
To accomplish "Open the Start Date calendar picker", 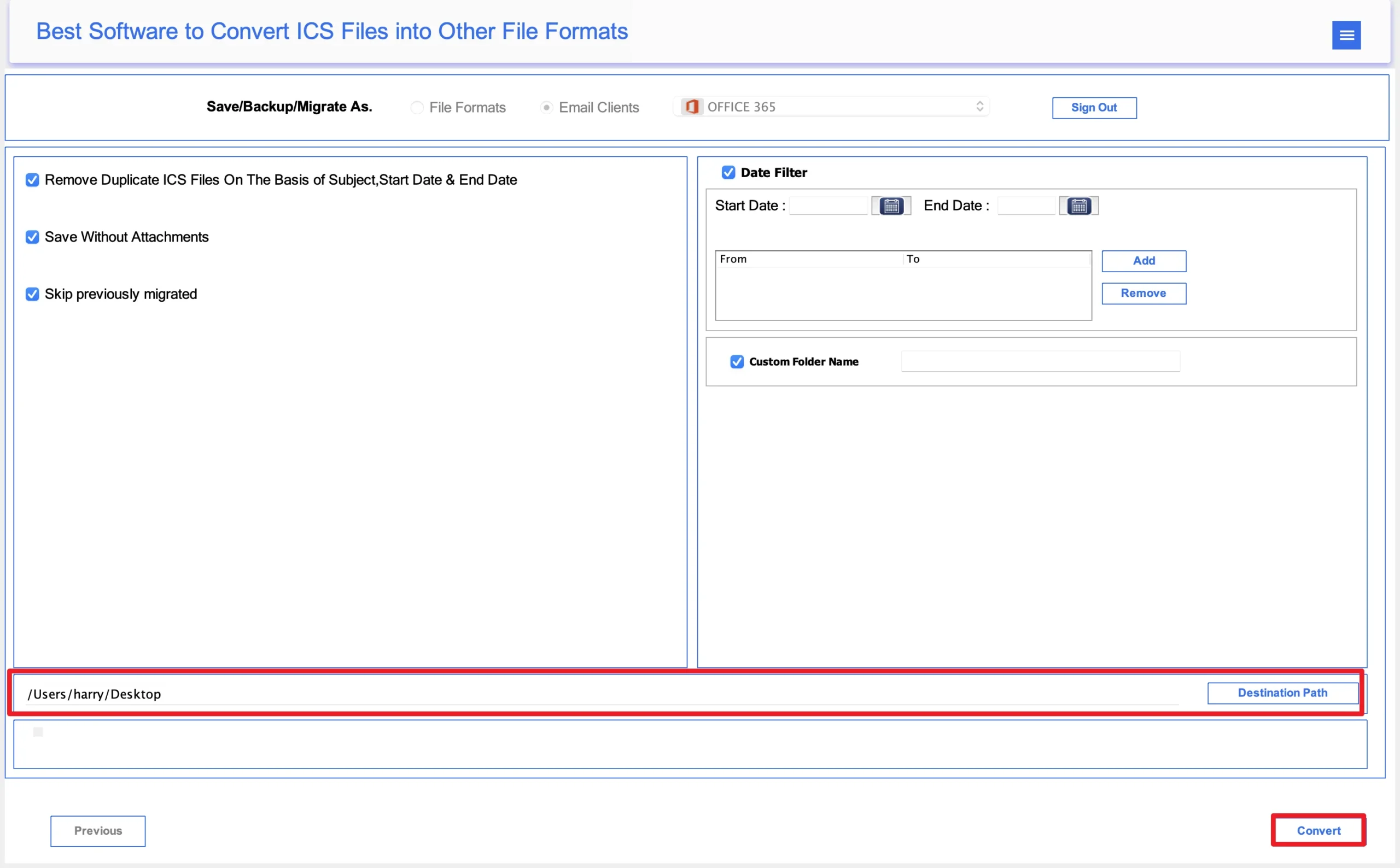I will pos(891,206).
